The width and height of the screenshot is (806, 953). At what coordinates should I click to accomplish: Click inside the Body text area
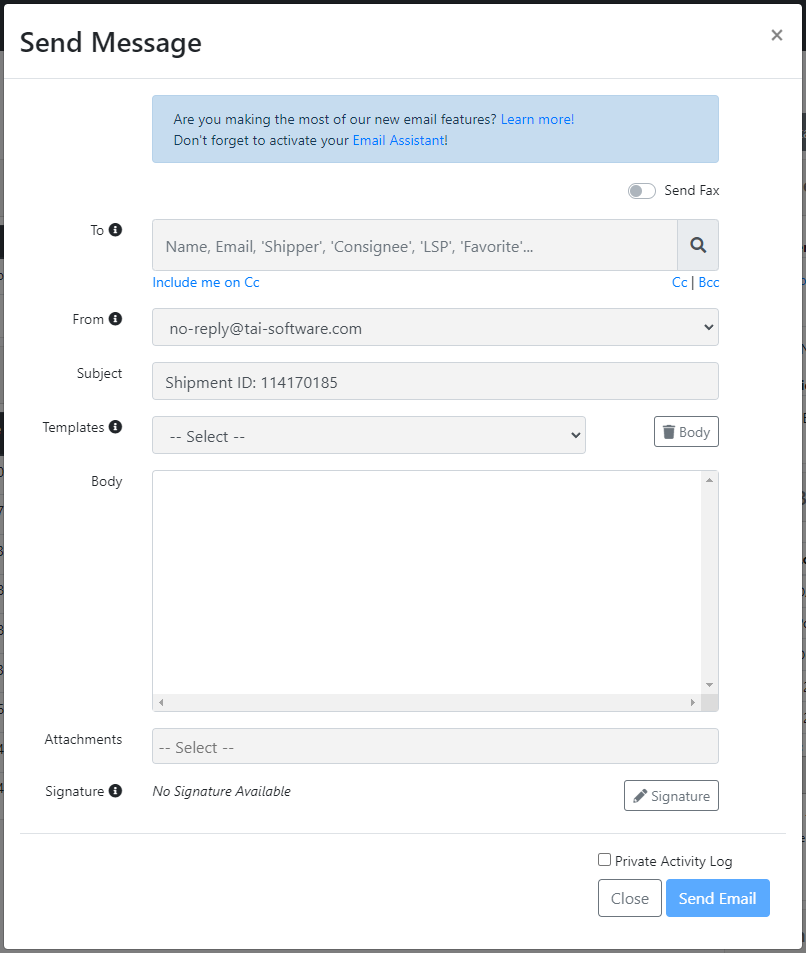click(427, 582)
